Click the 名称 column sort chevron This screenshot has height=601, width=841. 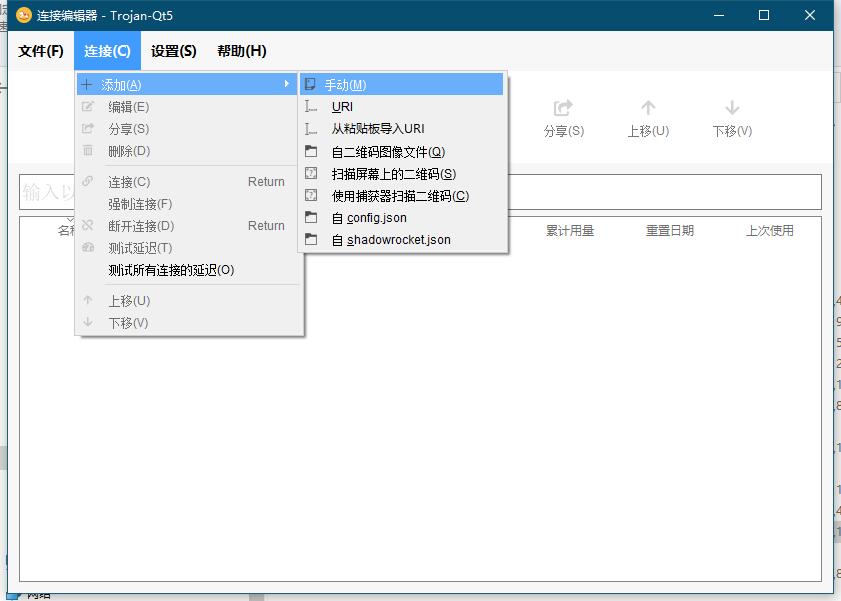[x=70, y=222]
